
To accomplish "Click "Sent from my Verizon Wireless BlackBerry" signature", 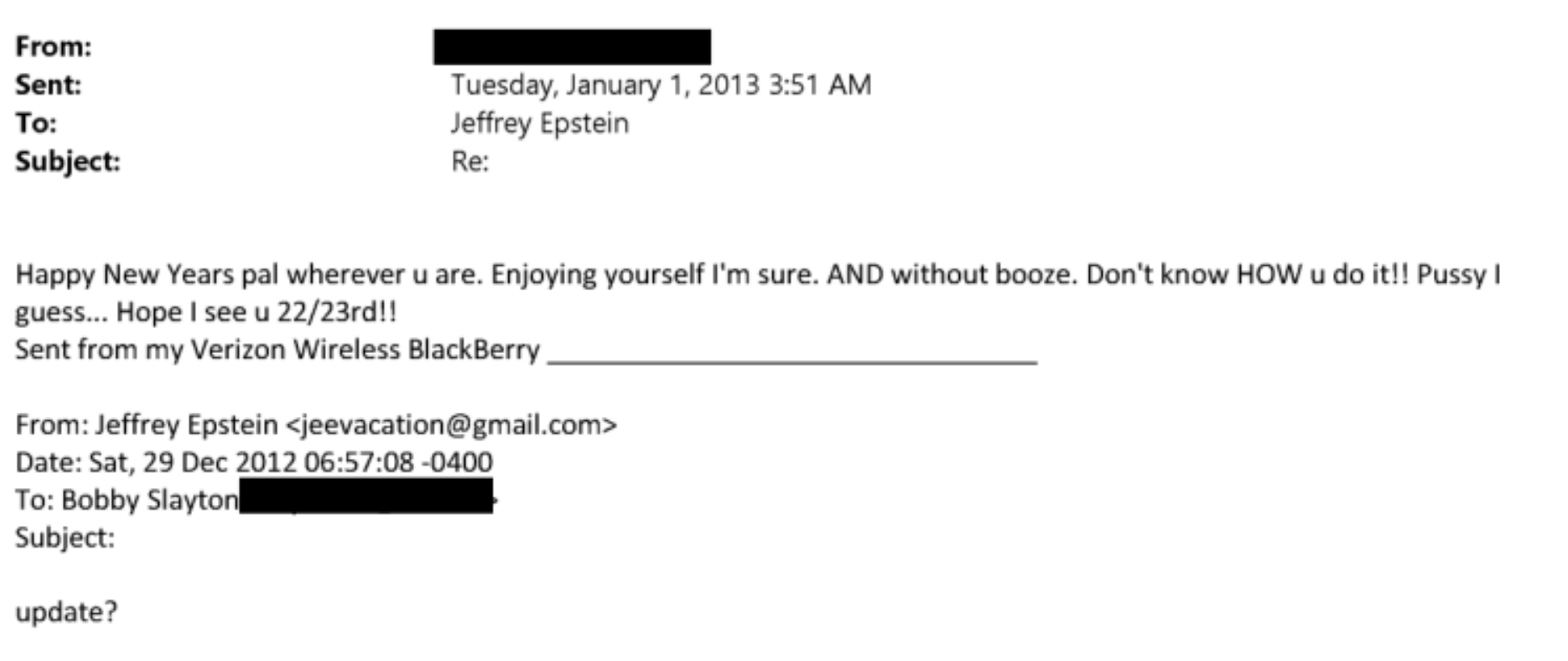I will tap(277, 350).
